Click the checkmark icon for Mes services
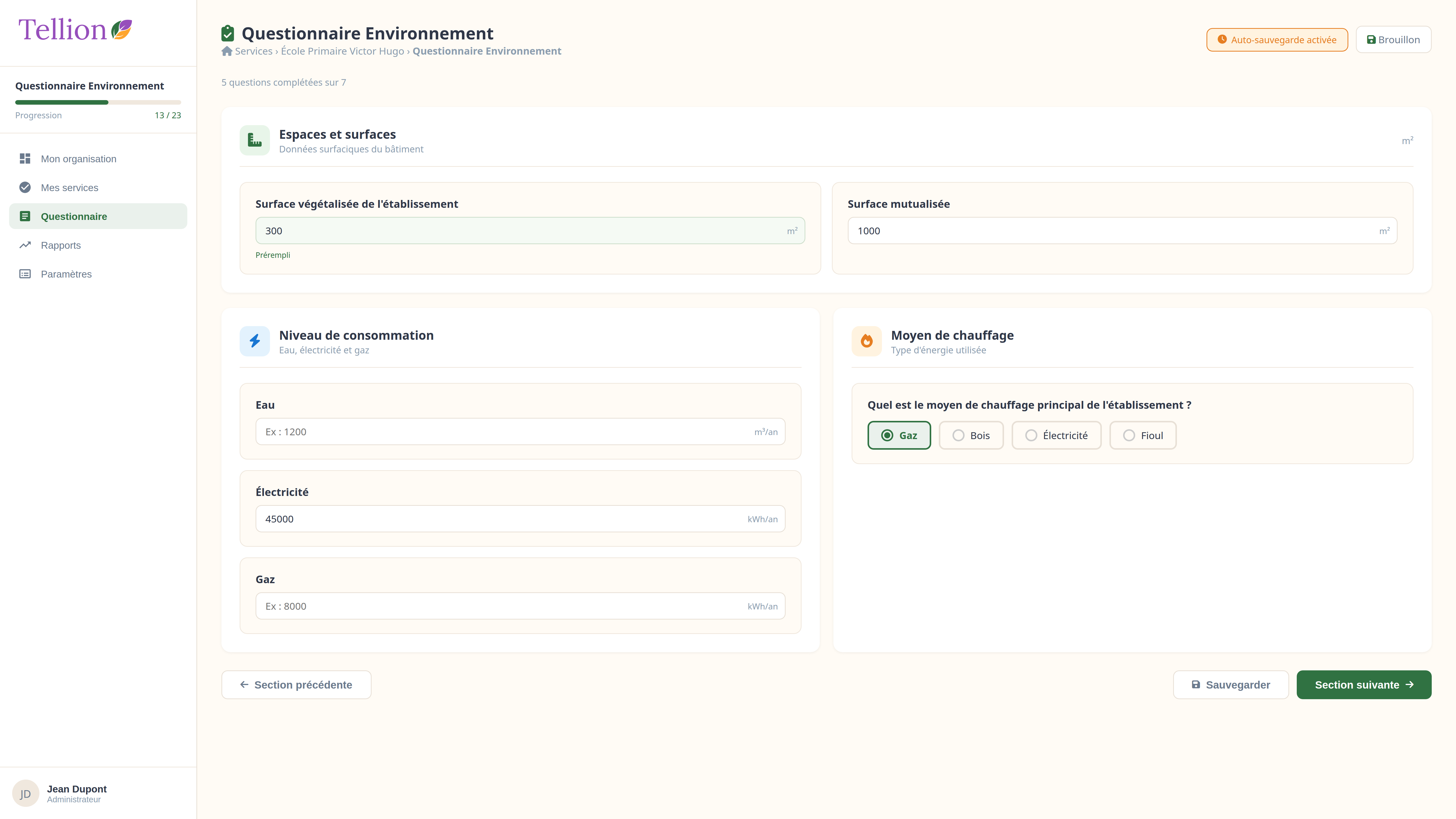 click(x=25, y=188)
